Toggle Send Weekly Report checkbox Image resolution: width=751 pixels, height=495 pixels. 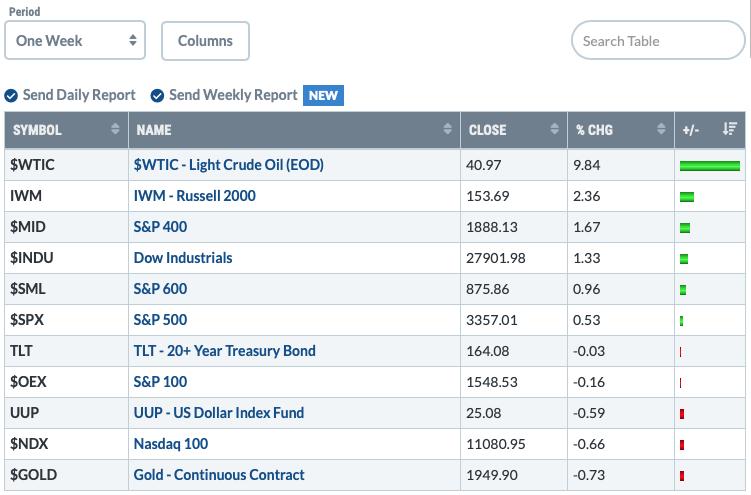(x=157, y=96)
